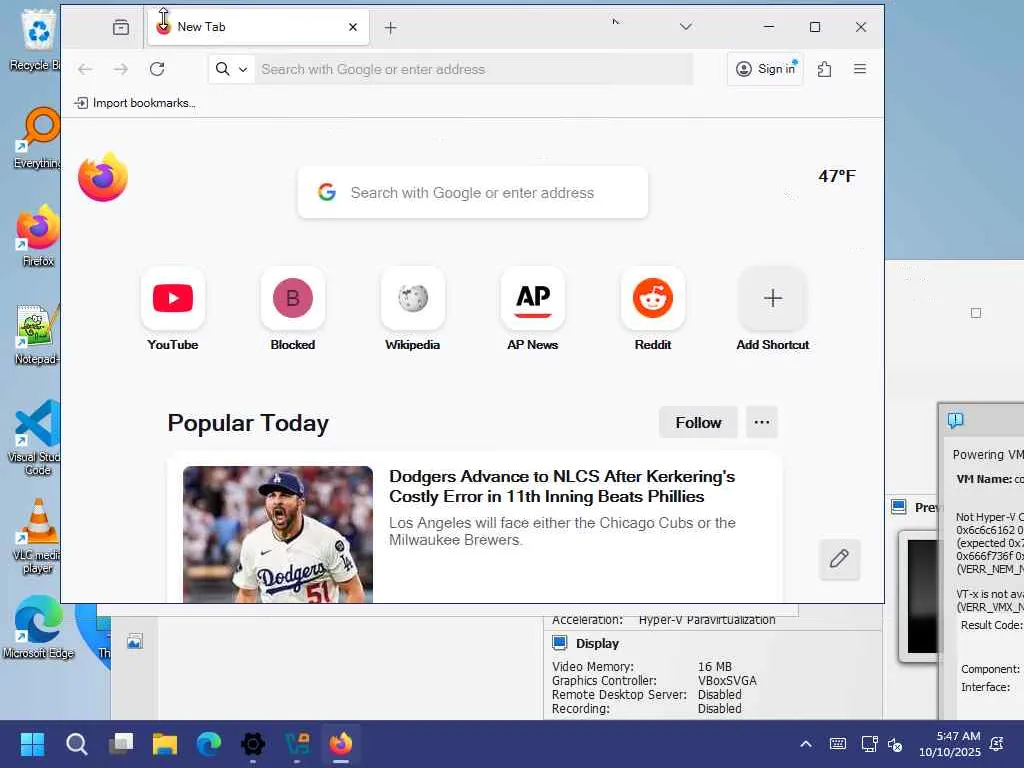The image size is (1024, 768).
Task: Open Microsoft Edge desktop shortcut
Action: pos(38,628)
